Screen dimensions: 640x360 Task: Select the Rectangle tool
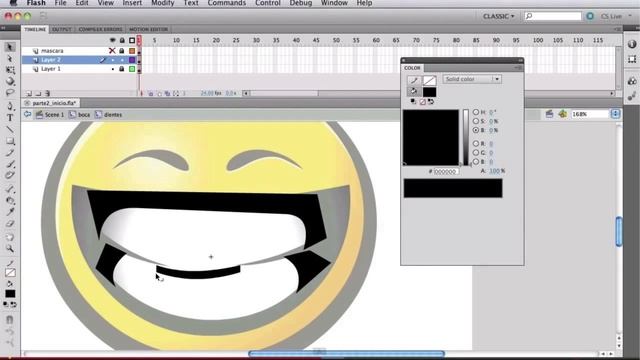pos(10,141)
